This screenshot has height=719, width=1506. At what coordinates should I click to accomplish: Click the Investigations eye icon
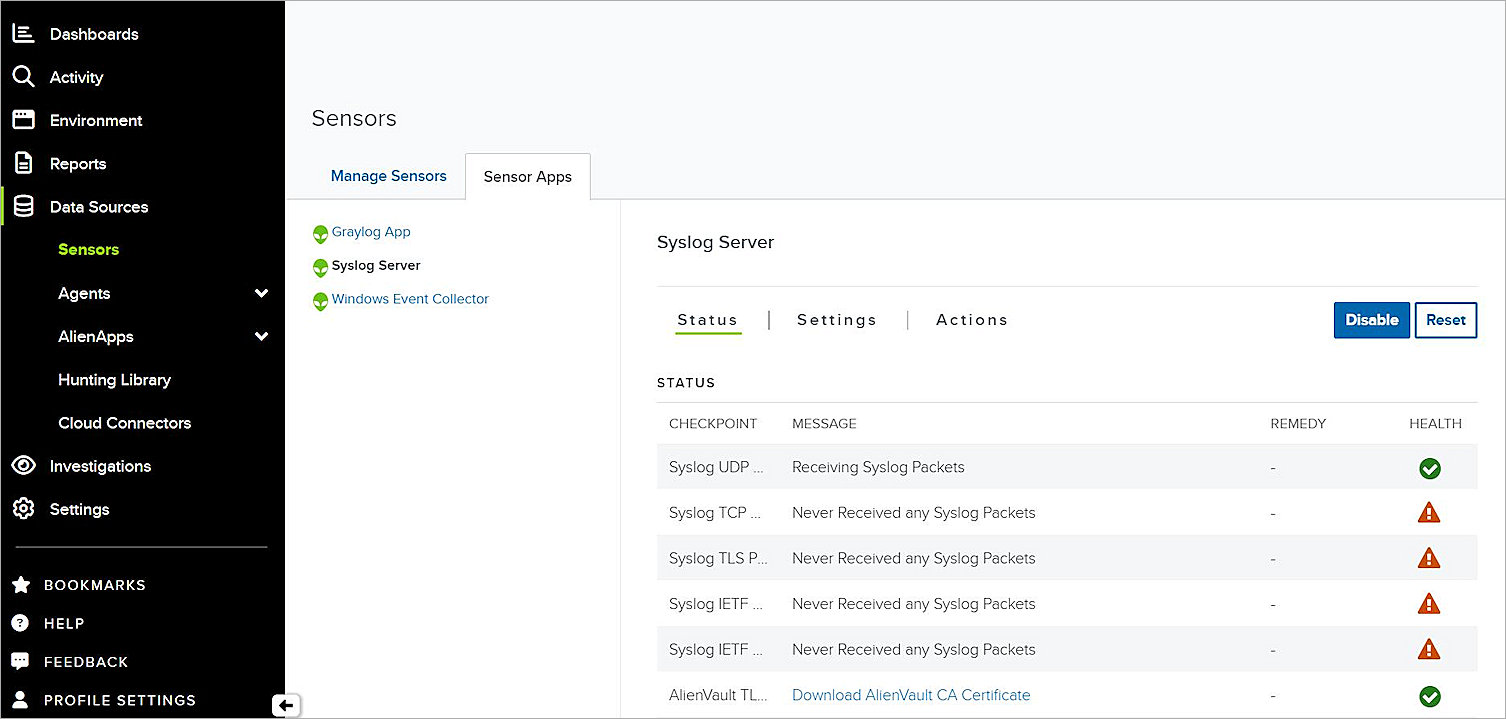[x=24, y=466]
